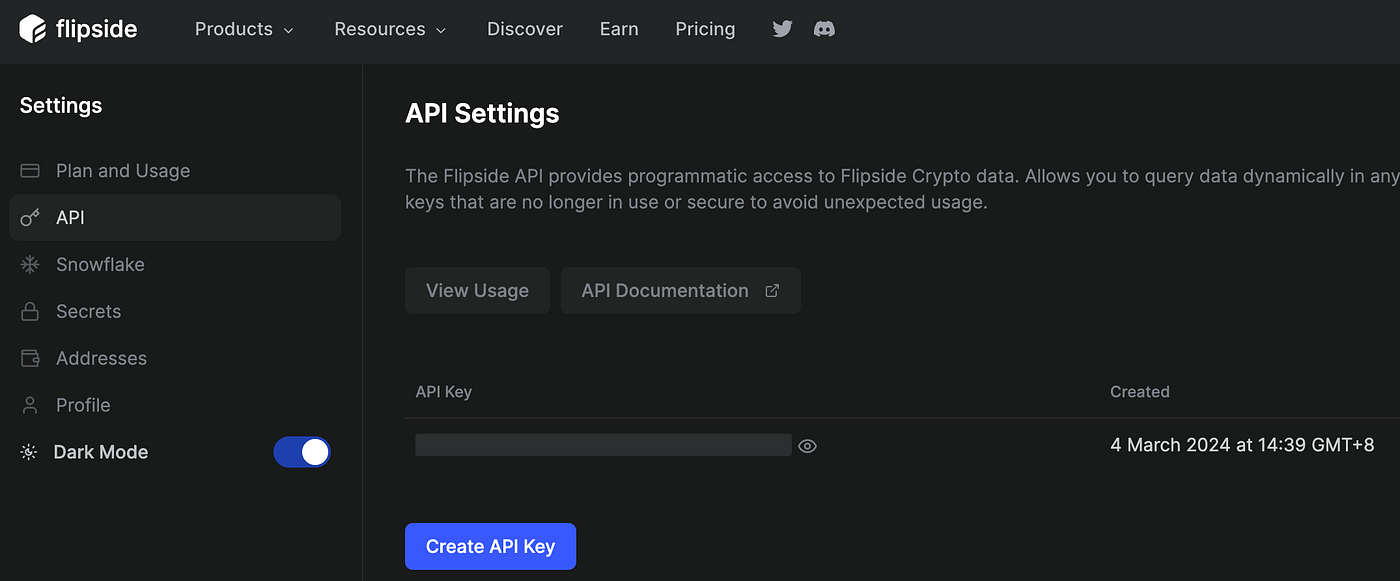Open the API Documentation button
Screen dimensions: 1400x581
coord(680,291)
